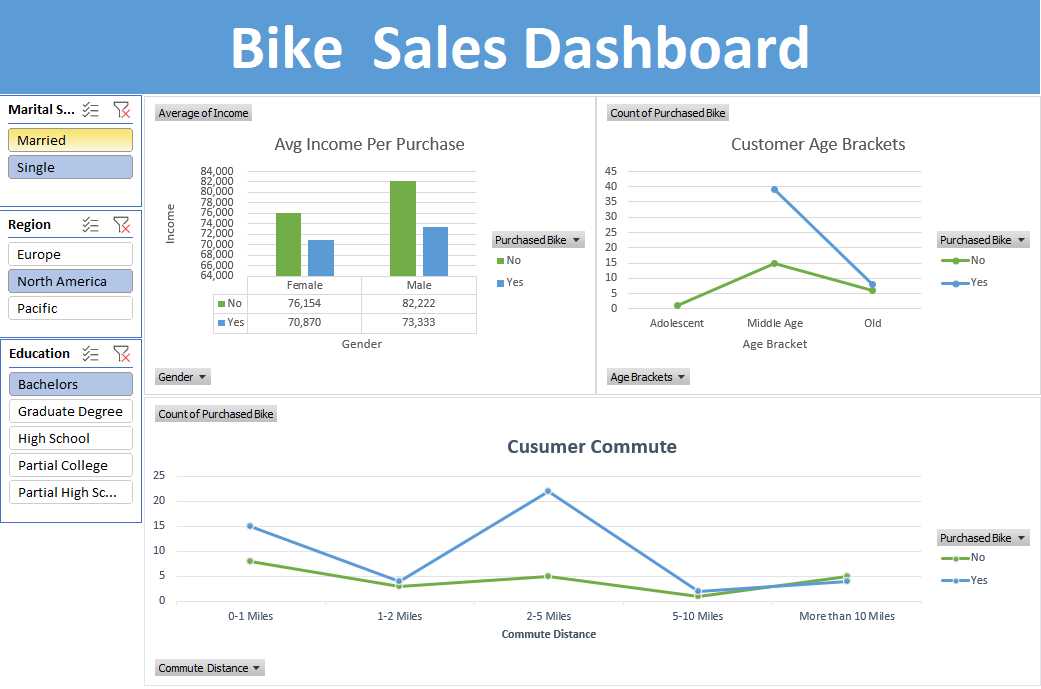Filter region to Pacific
The width and height of the screenshot is (1041, 689).
click(70, 308)
